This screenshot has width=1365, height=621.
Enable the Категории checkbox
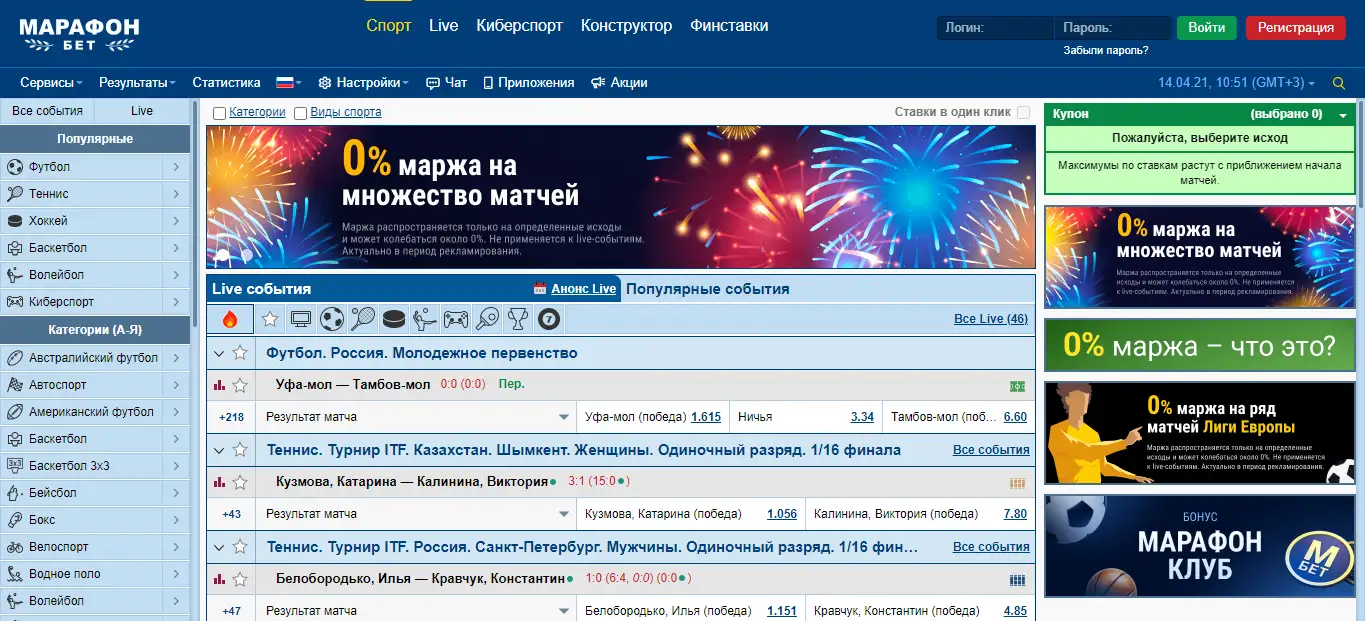click(x=219, y=113)
